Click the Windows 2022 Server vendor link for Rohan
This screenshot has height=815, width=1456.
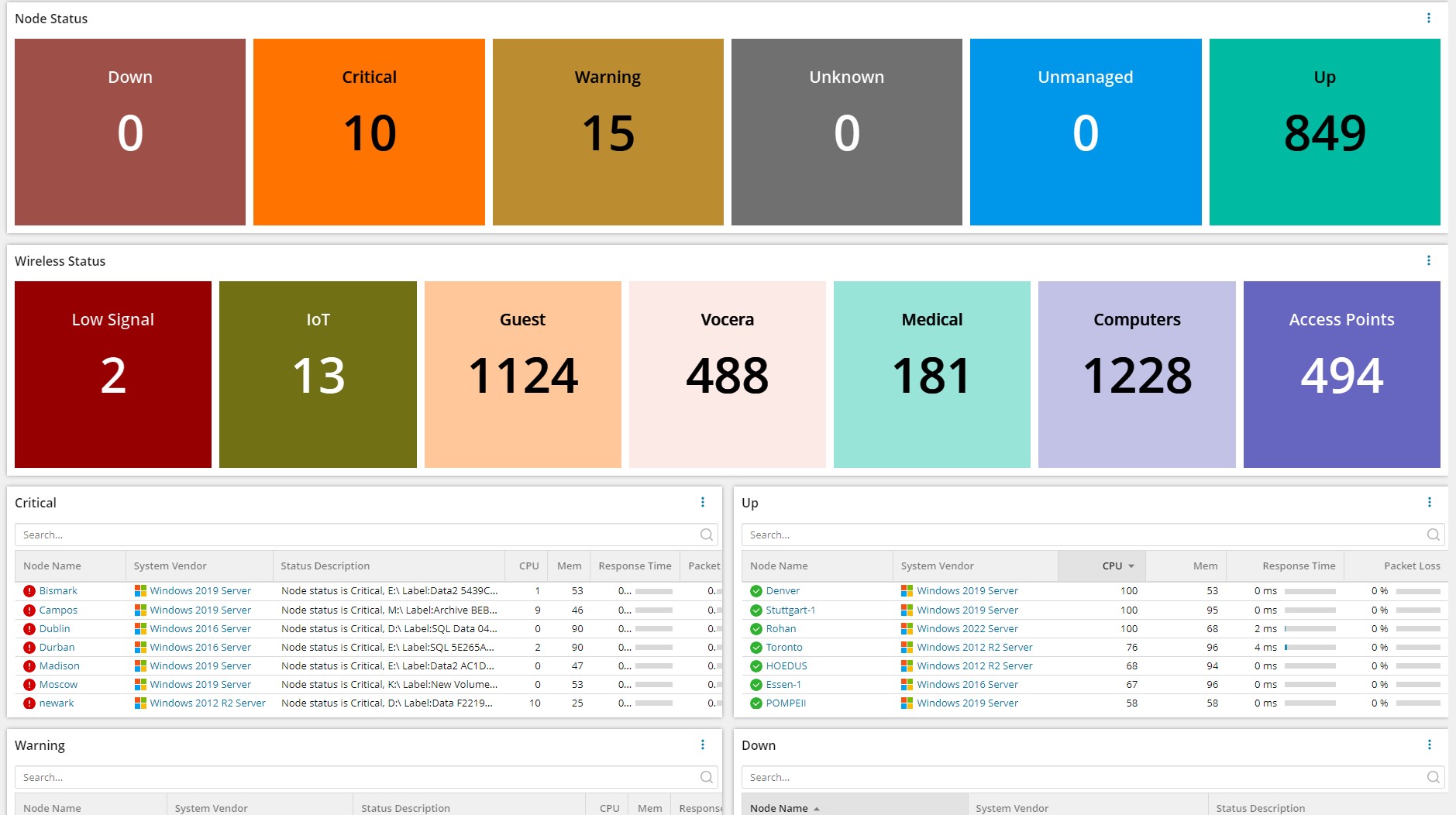[x=967, y=628]
